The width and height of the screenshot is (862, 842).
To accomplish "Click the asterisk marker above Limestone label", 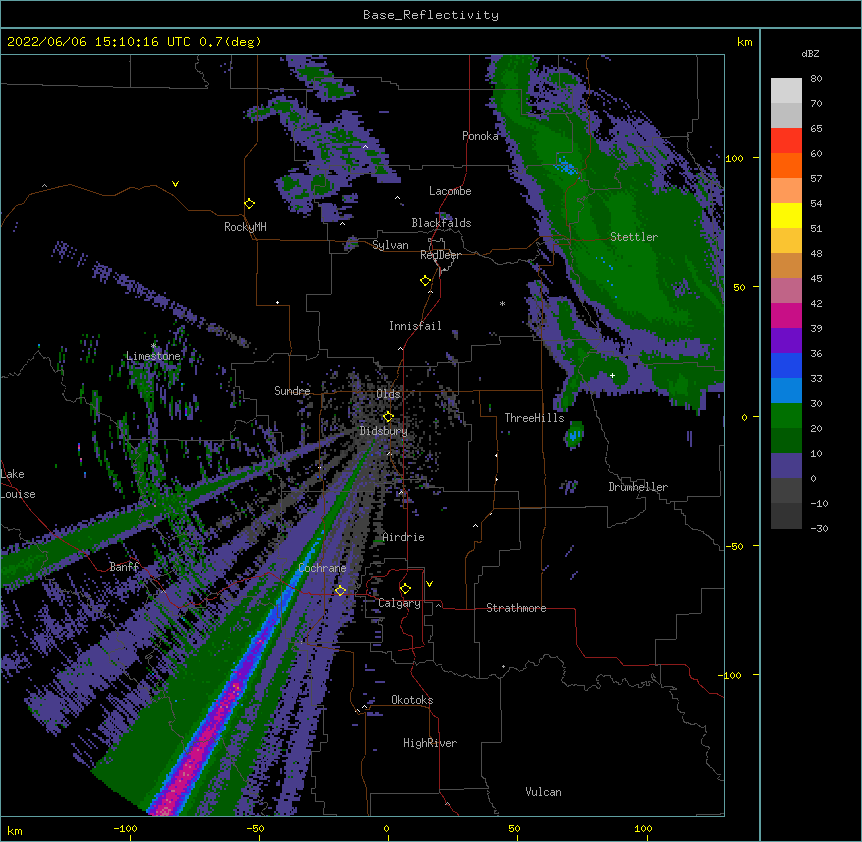I will [x=153, y=346].
